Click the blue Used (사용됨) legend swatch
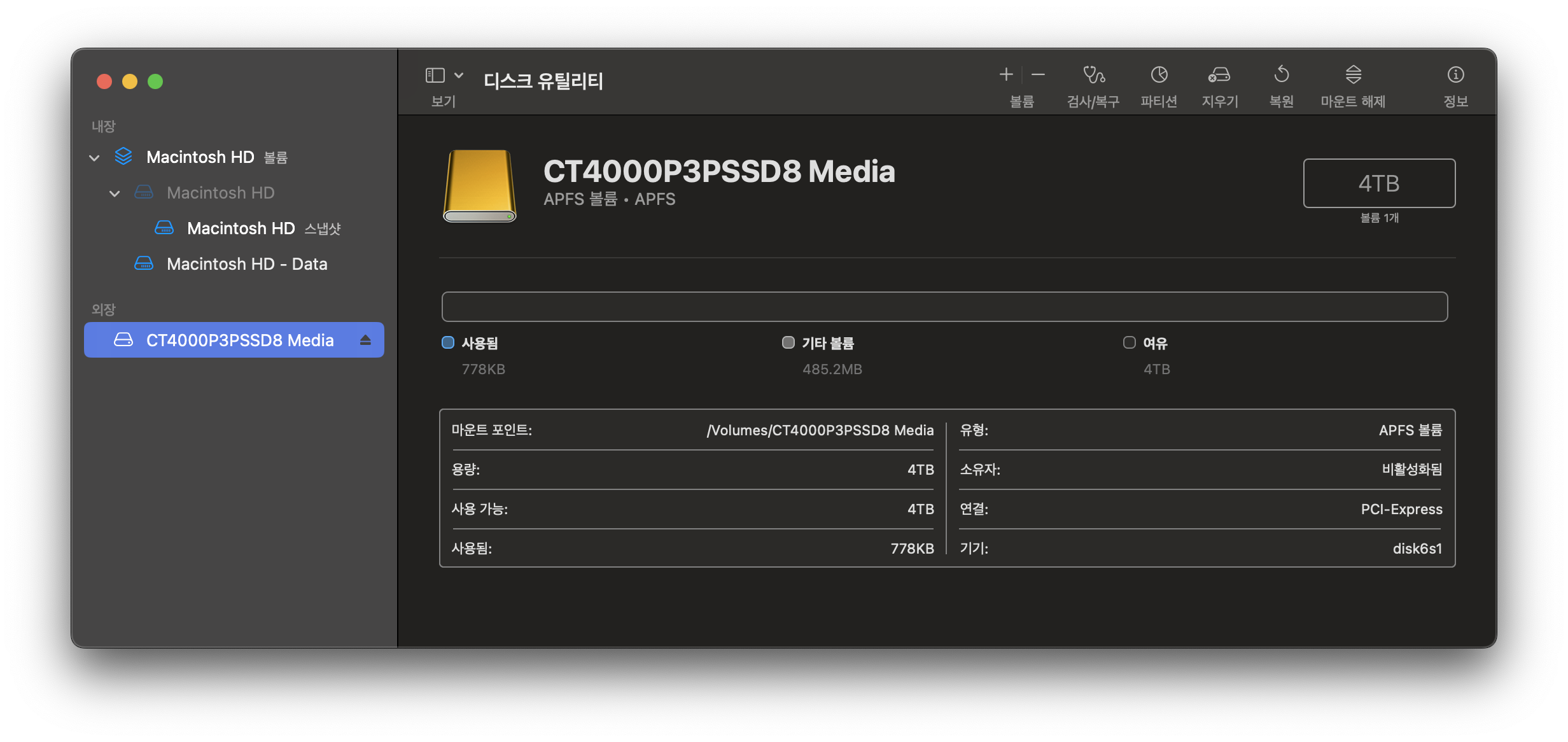 pos(448,343)
